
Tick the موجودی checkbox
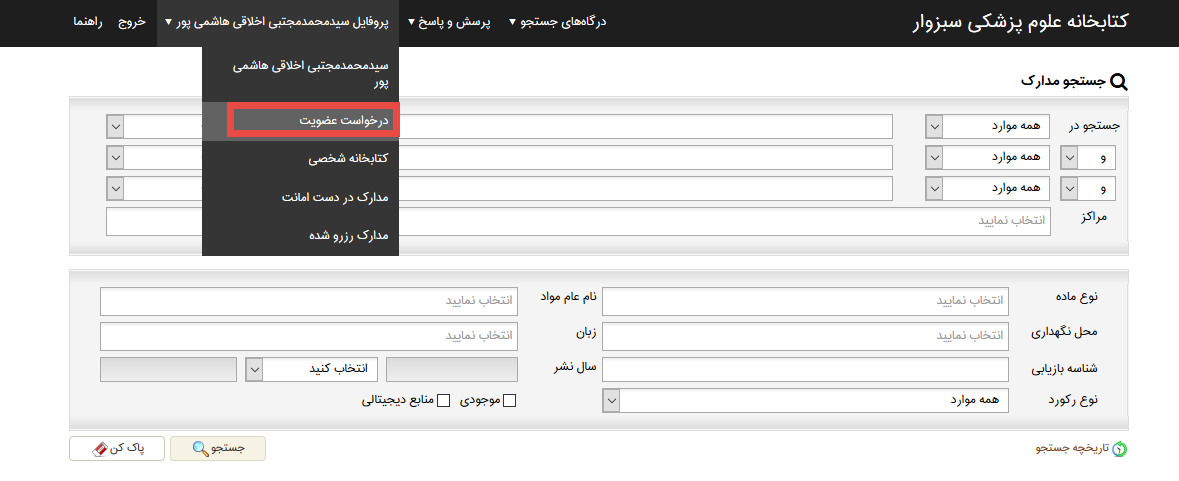(509, 401)
